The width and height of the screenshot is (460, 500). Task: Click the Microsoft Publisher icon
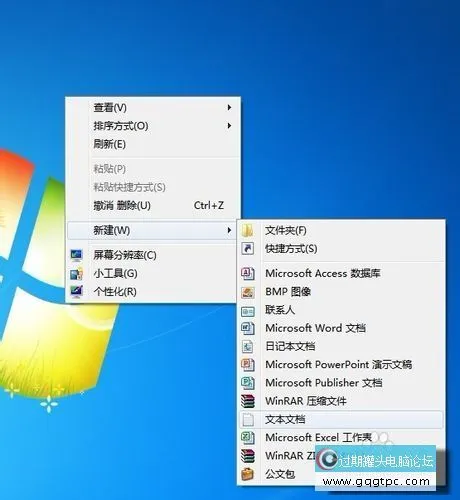coord(248,383)
